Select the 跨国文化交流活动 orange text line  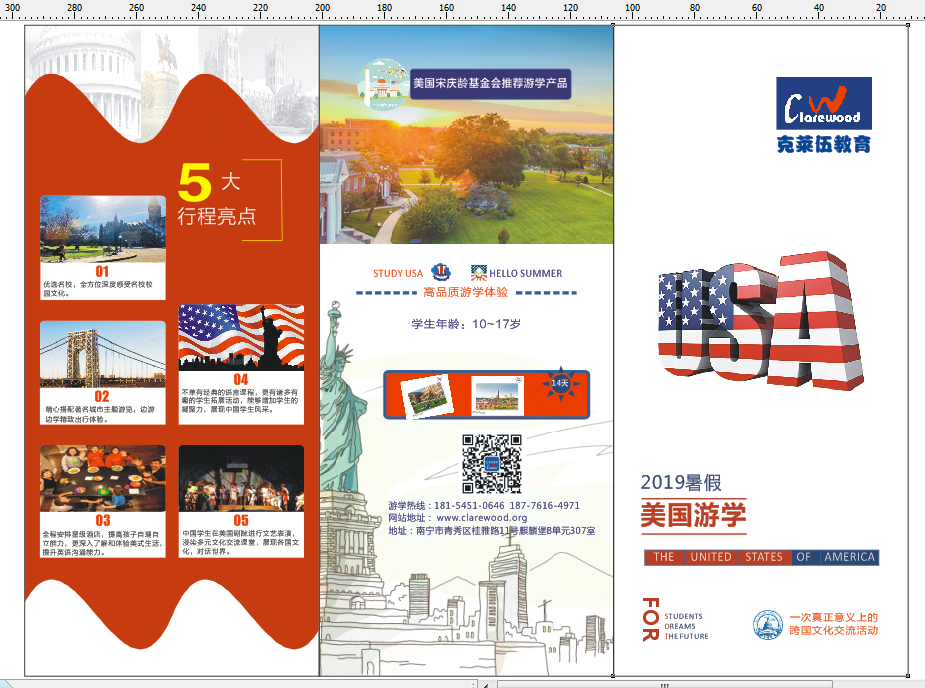click(x=834, y=630)
